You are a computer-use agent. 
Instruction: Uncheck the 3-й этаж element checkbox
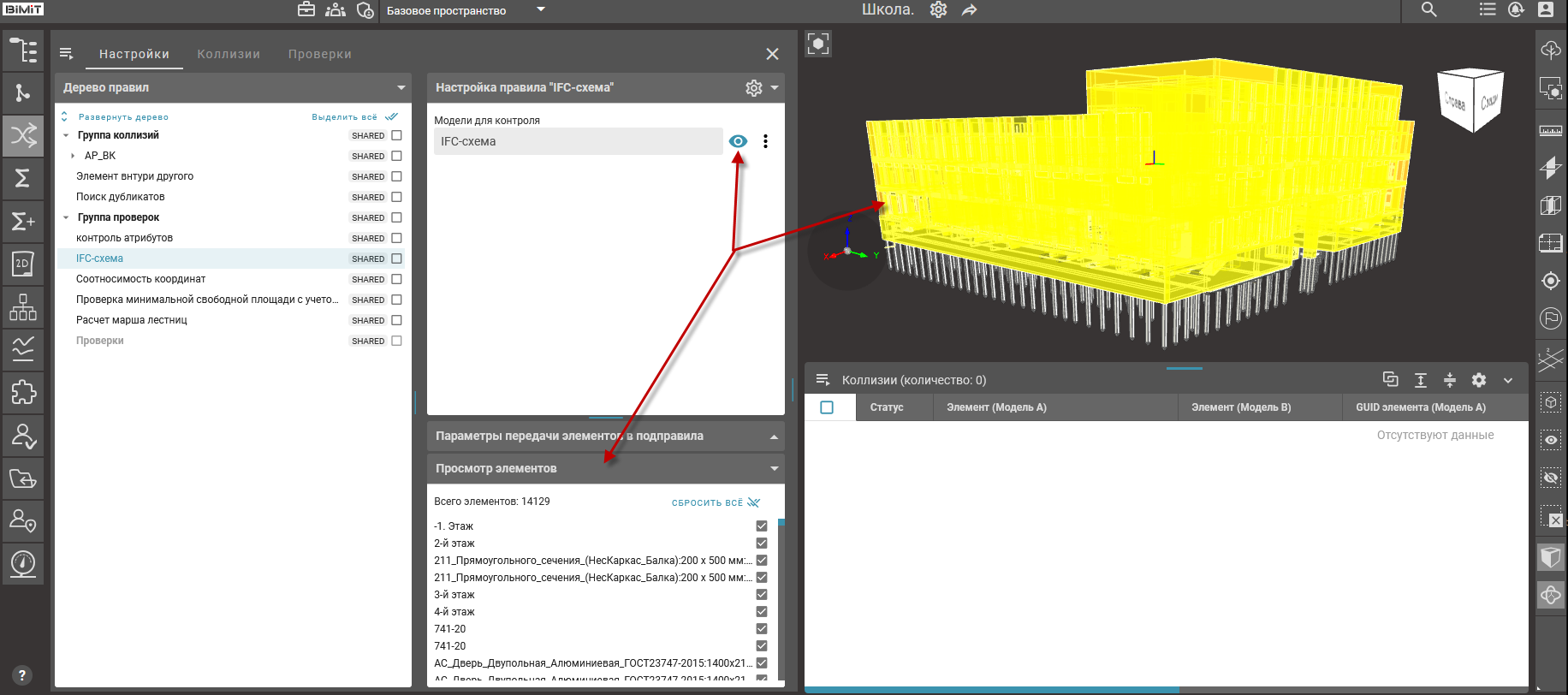point(762,595)
